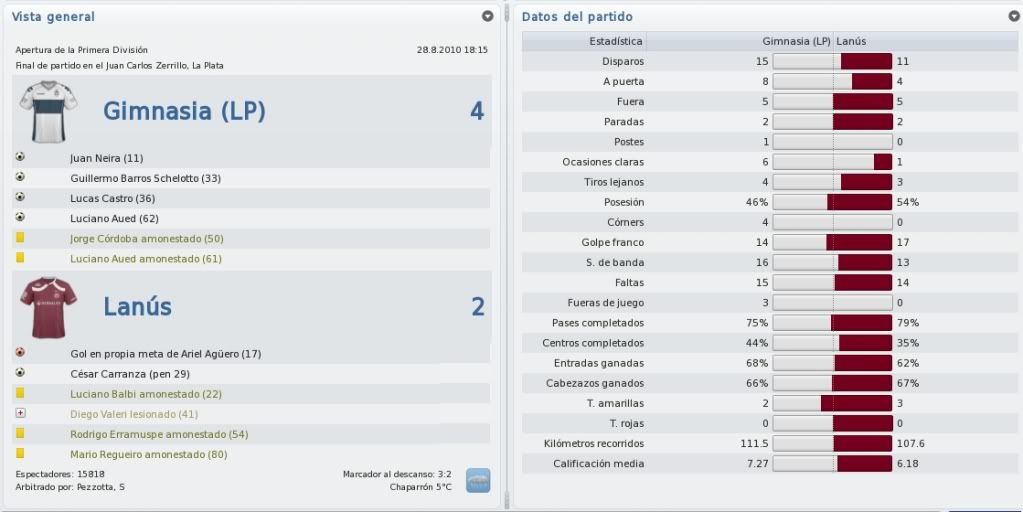Image resolution: width=1023 pixels, height=512 pixels.
Task: Open the Gimnasia (LP) team name link
Action: click(x=185, y=112)
